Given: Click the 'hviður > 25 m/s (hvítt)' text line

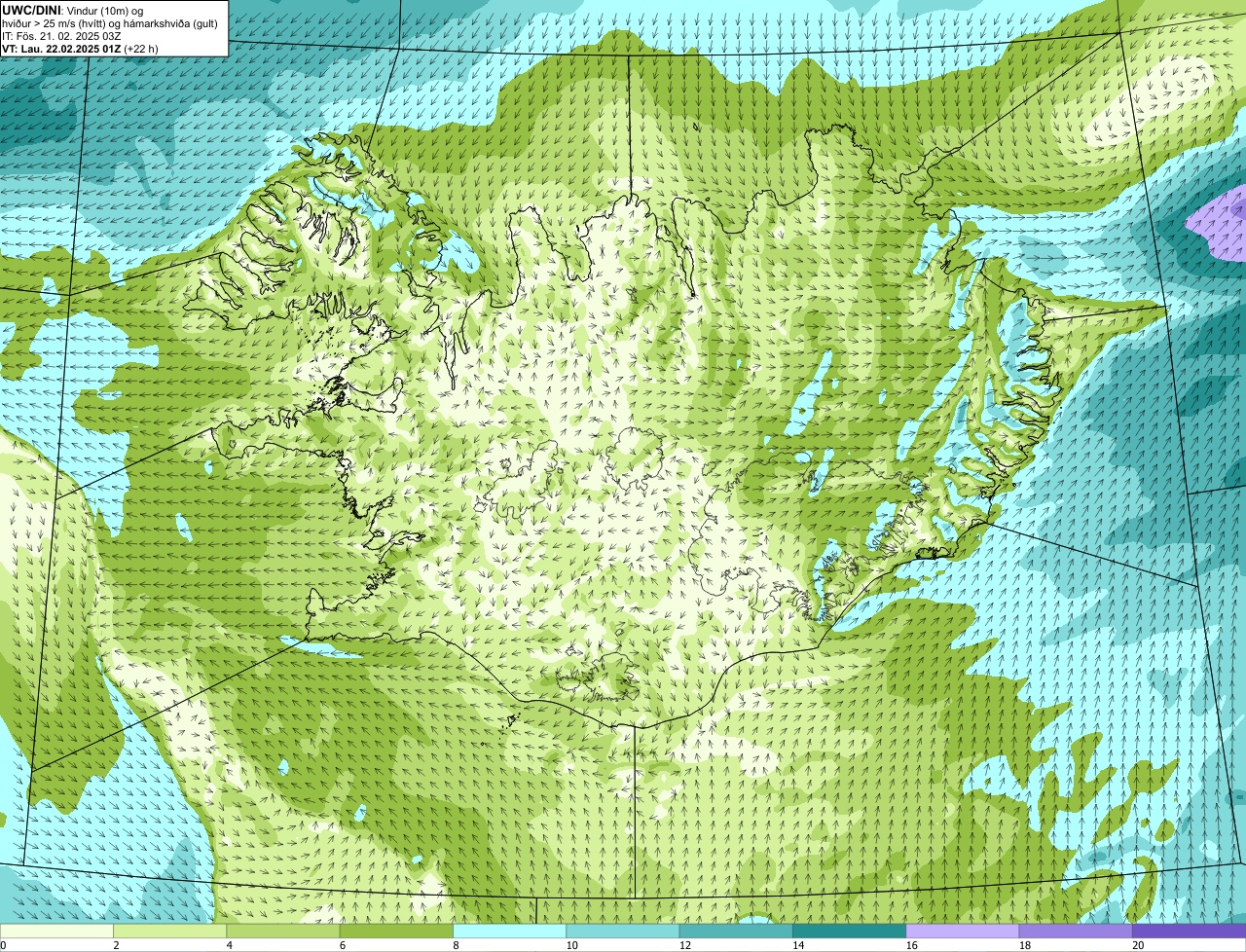Looking at the screenshot, I should point(109,22).
